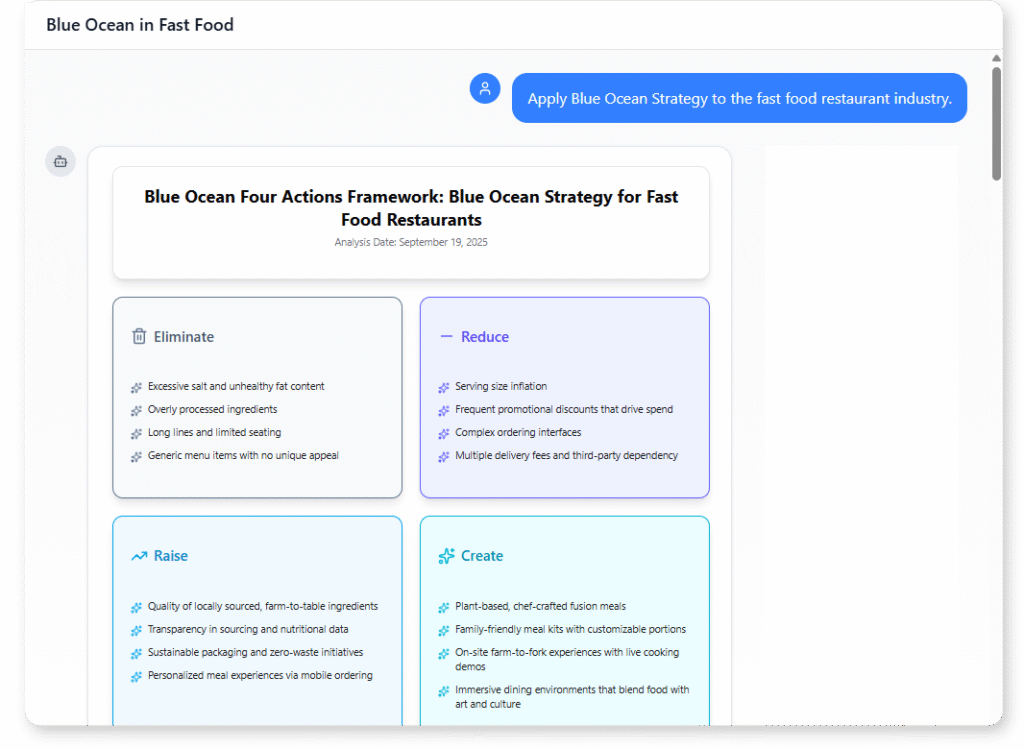Click the sparkles icon in the Create card
The width and height of the screenshot is (1024, 749).
coord(447,555)
